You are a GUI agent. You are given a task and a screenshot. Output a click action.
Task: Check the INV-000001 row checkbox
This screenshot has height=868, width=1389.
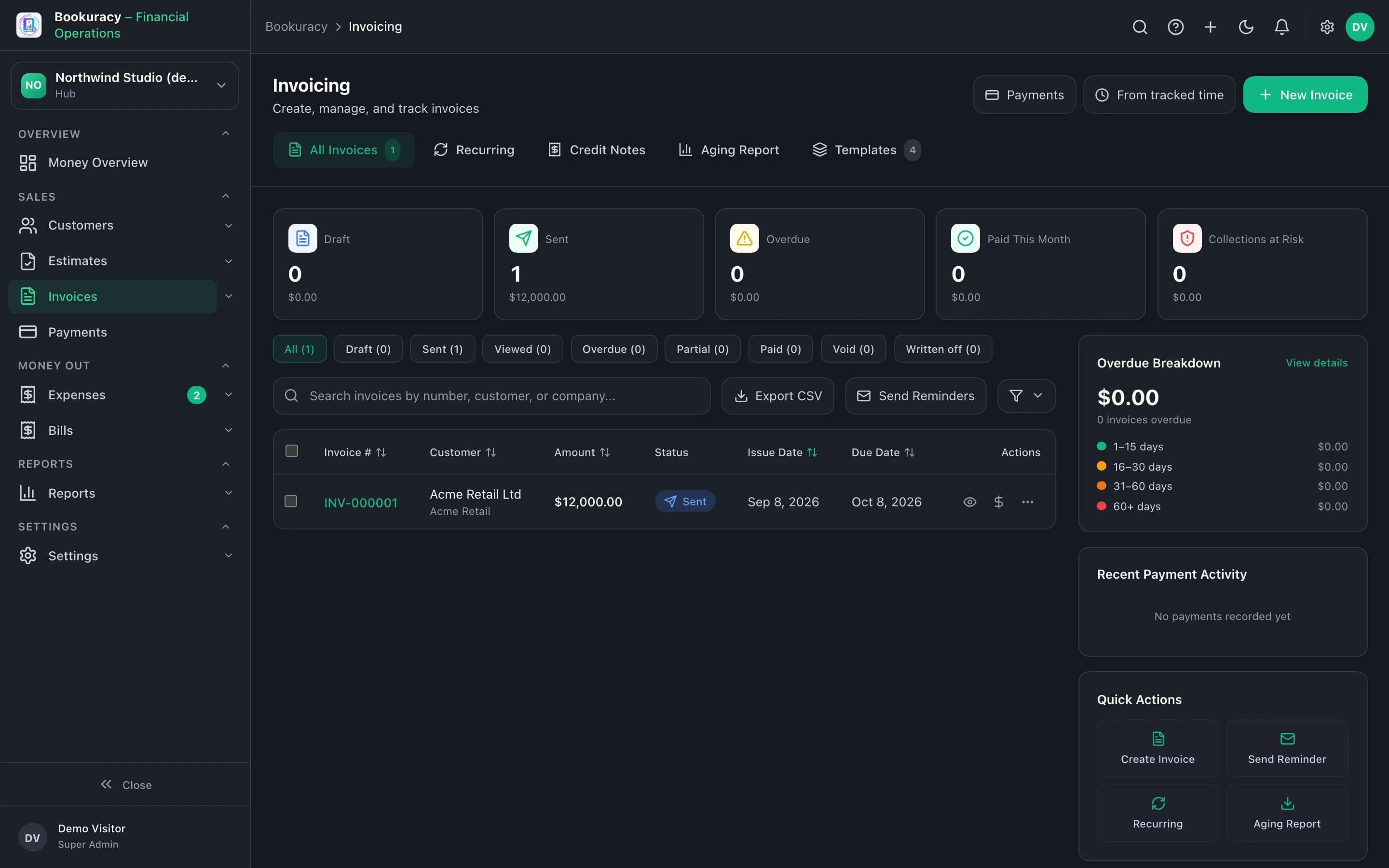pyautogui.click(x=291, y=501)
